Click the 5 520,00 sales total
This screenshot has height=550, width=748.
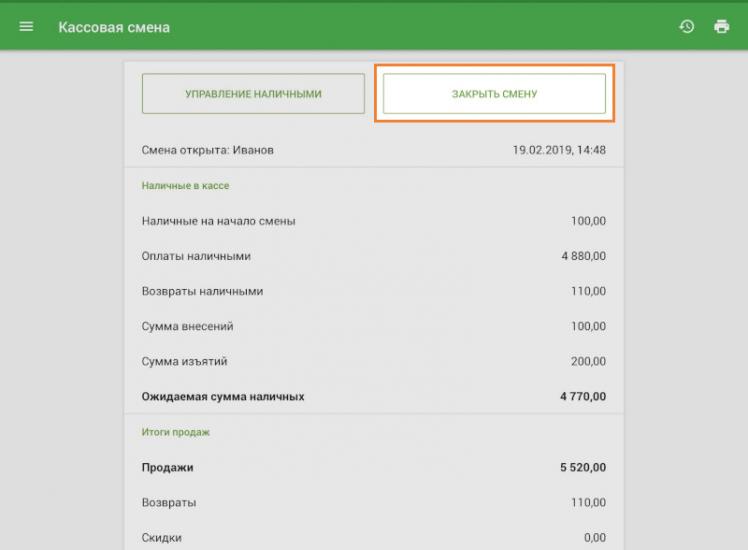[x=583, y=467]
